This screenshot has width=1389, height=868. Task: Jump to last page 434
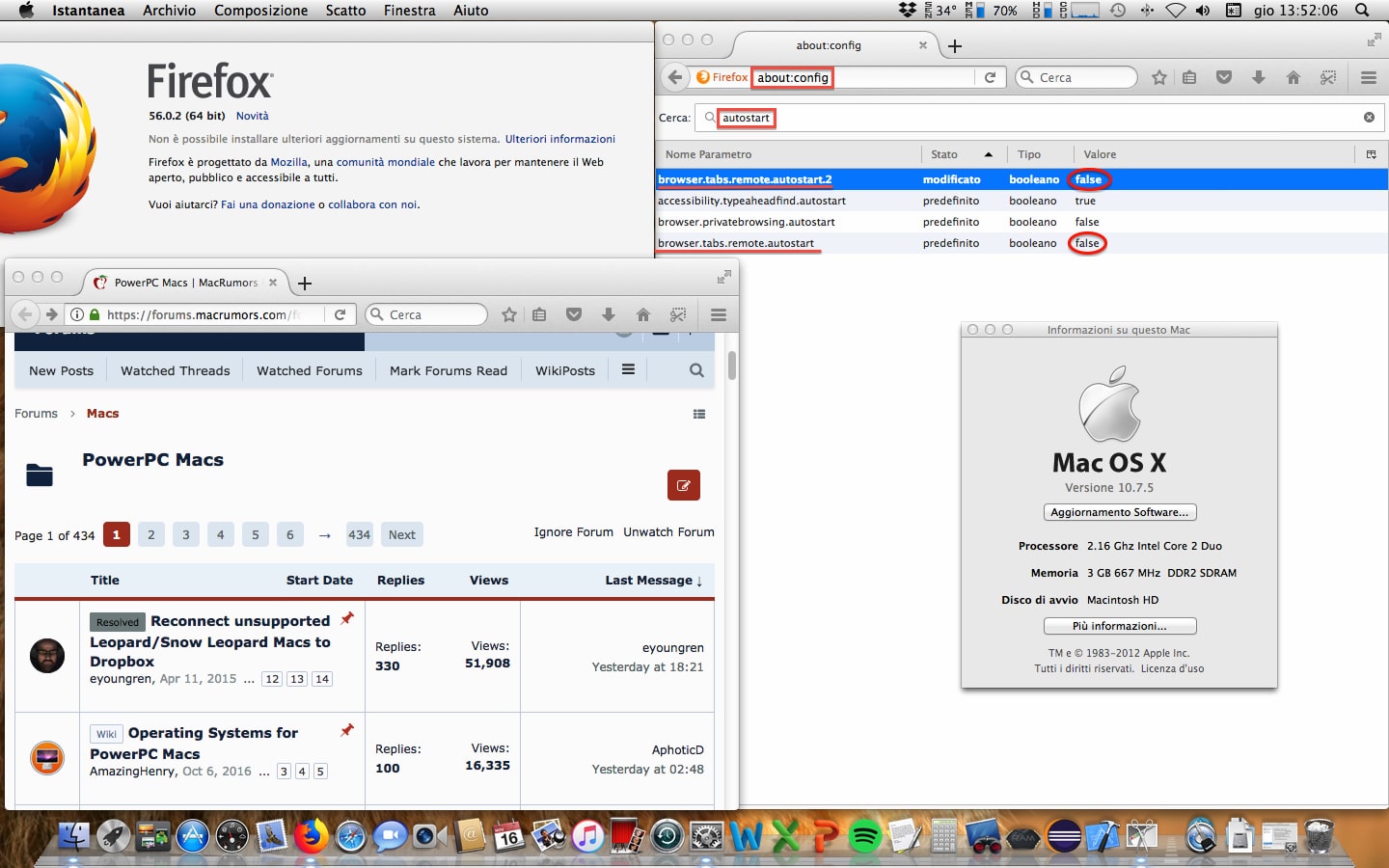coord(360,534)
